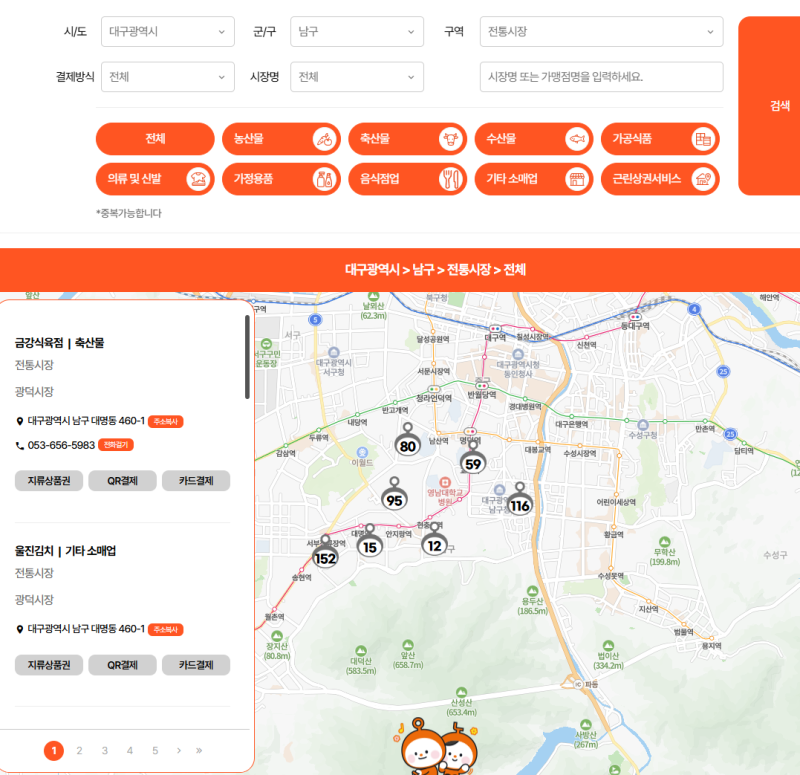The width and height of the screenshot is (800, 775).
Task: Click the orange 검색 search button
Action: pos(769,106)
